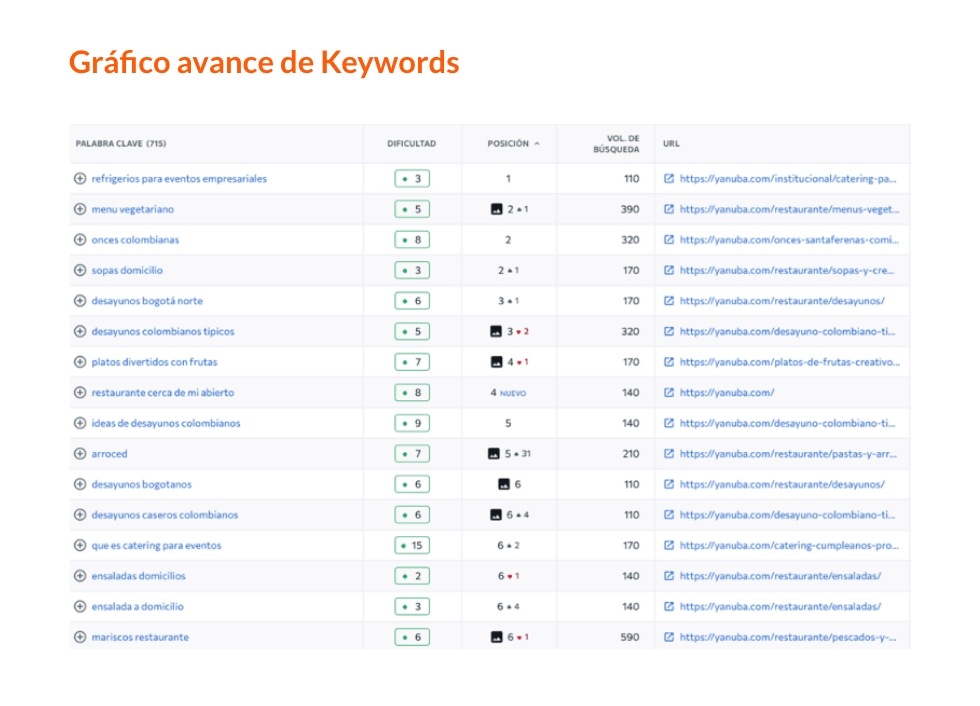
Task: Open external link icon in 'ensalada a domicilio' row
Action: (669, 607)
